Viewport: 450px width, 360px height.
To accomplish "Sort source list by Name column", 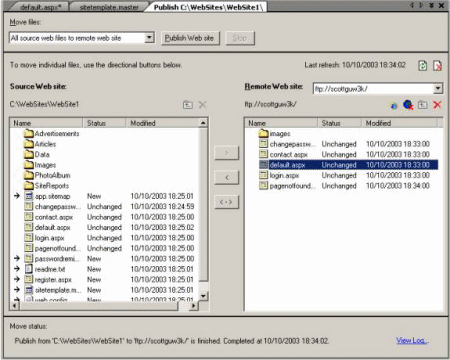I will 46,123.
